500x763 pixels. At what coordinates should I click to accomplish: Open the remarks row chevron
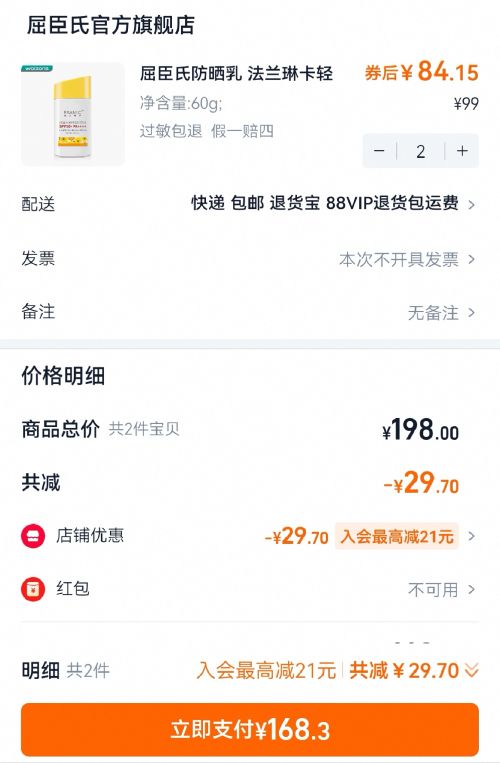pos(471,312)
